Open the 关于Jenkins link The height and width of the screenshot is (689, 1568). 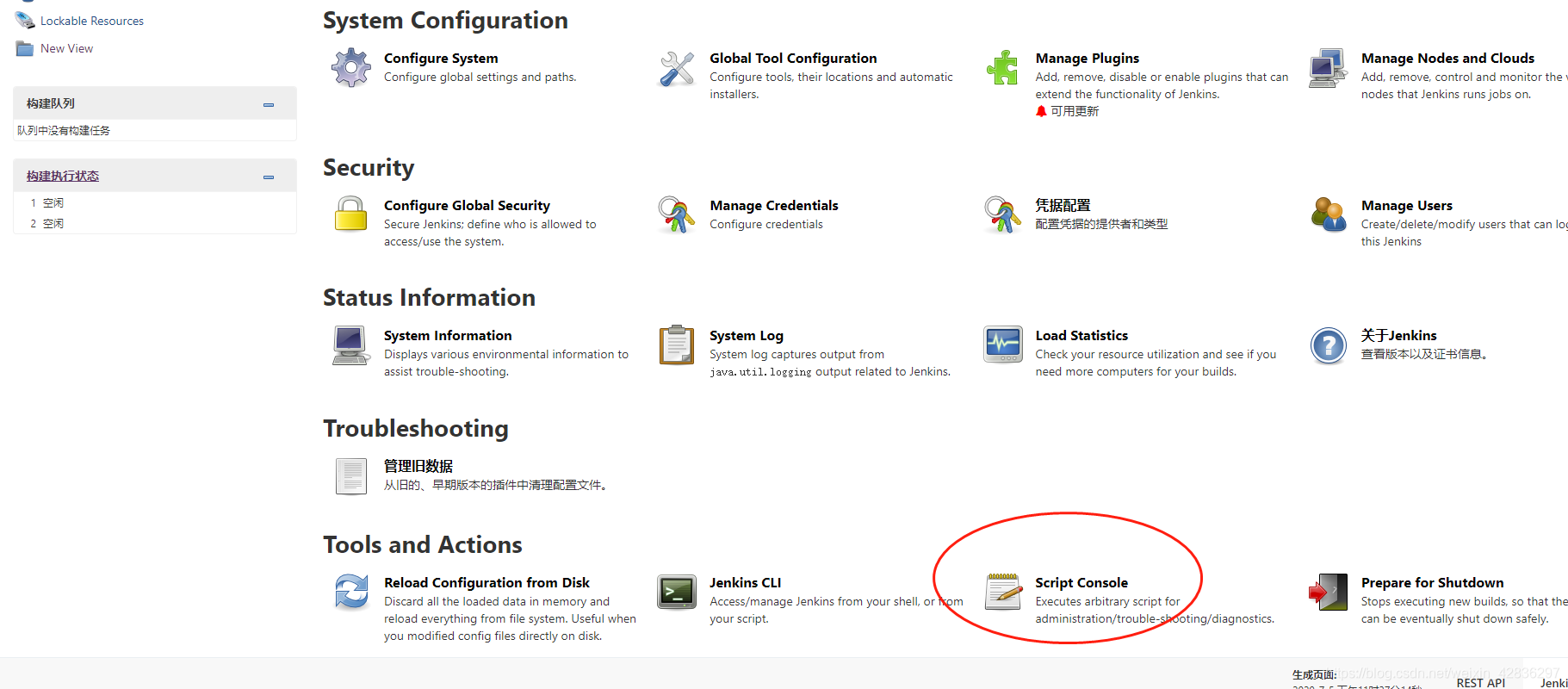coord(1398,335)
